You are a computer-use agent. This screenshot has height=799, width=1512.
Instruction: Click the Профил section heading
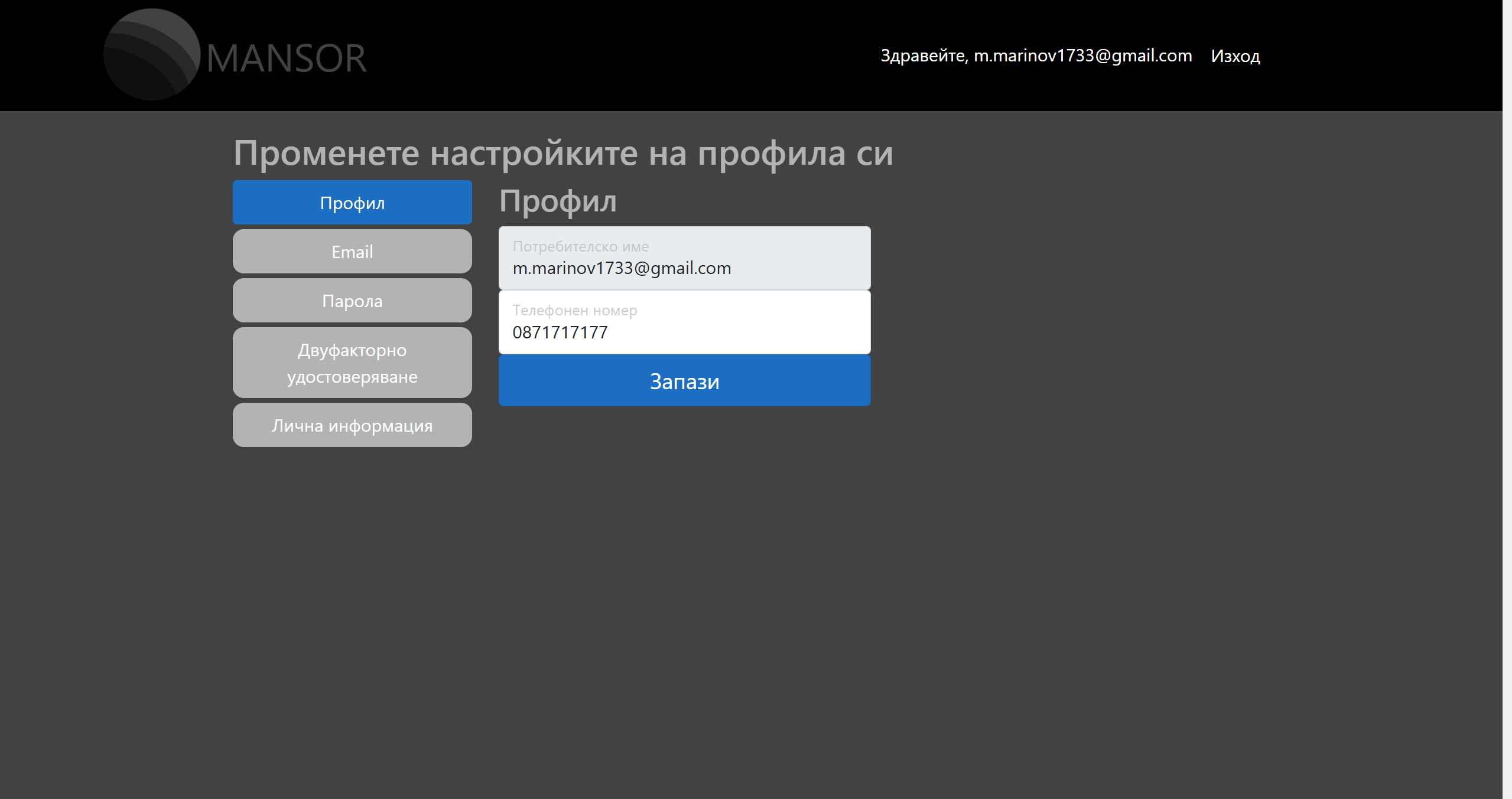pos(558,201)
